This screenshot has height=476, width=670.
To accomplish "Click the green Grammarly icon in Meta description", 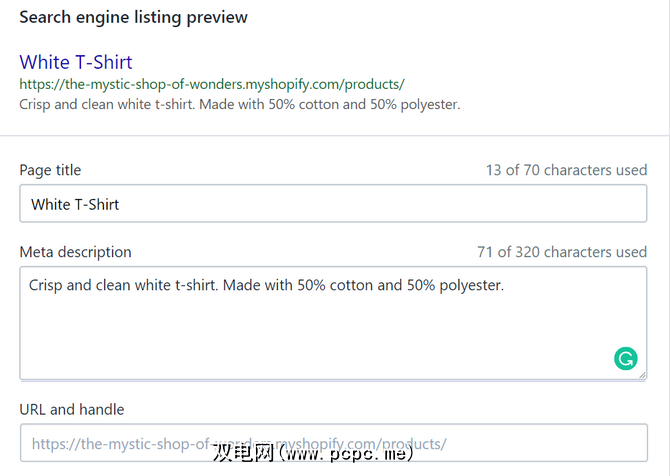I will [x=625, y=359].
